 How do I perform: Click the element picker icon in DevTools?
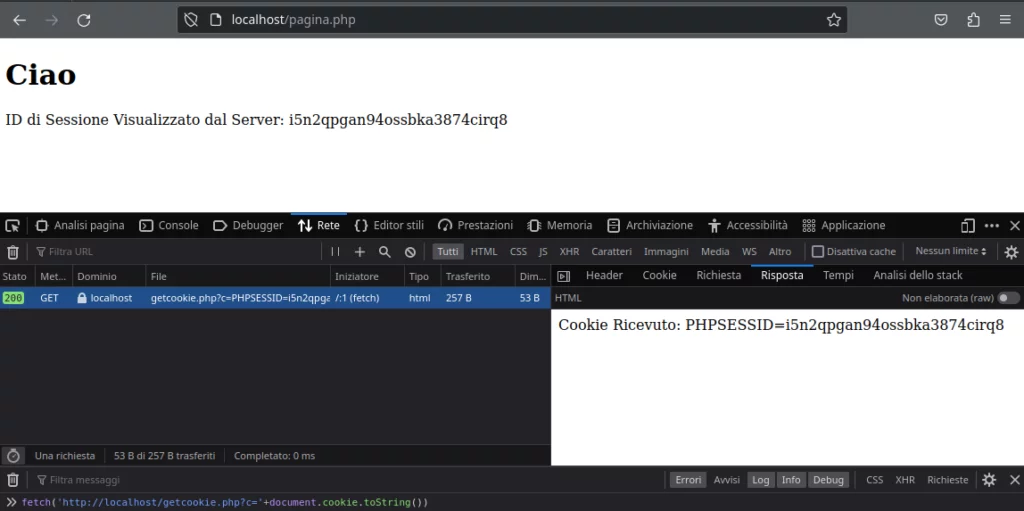click(x=12, y=226)
